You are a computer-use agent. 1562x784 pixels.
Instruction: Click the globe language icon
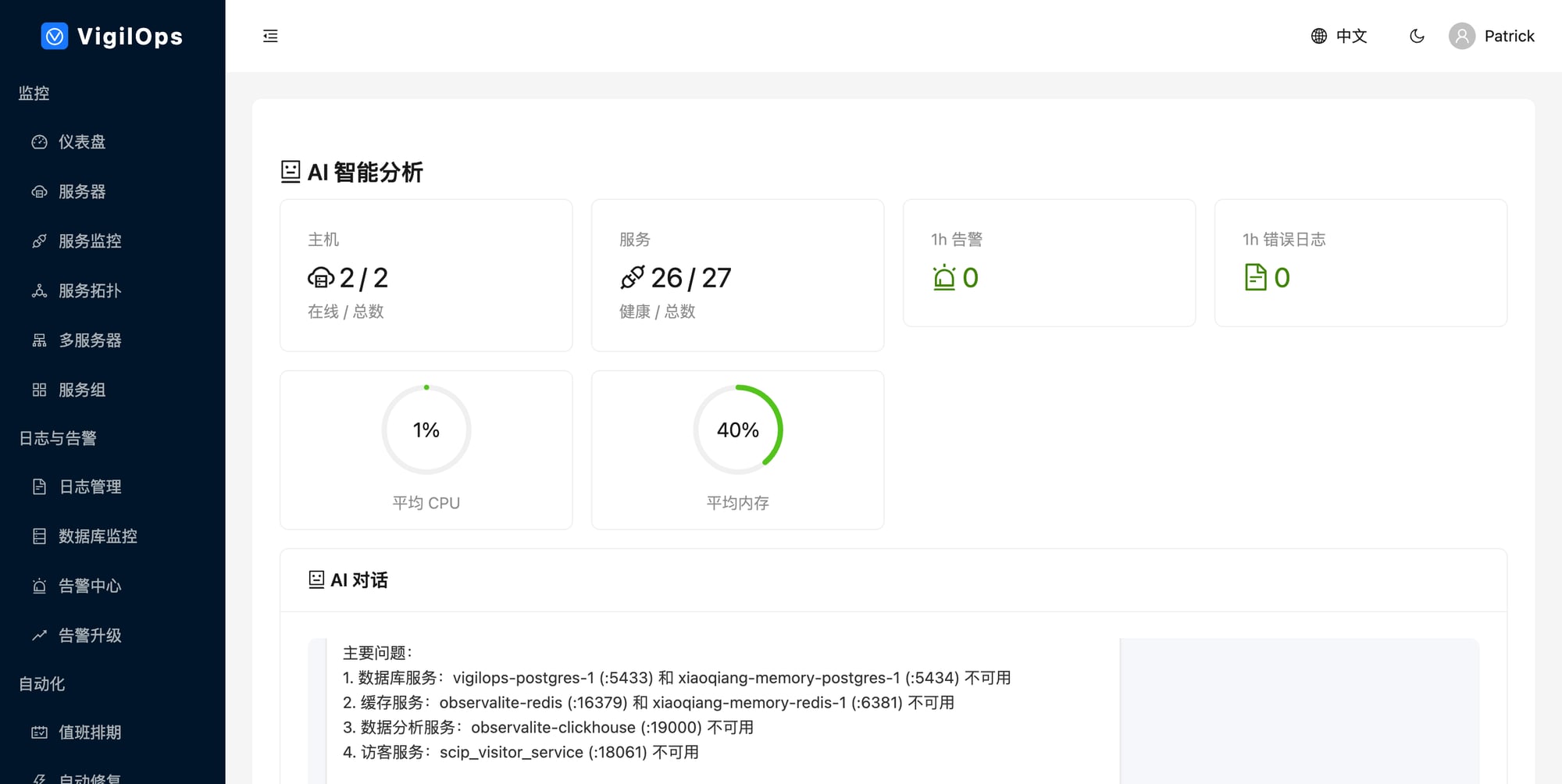click(x=1319, y=36)
